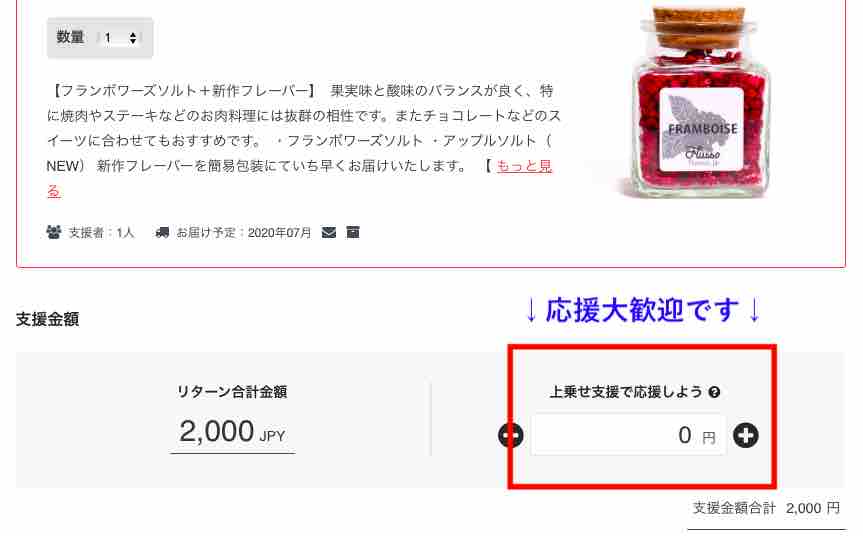Click the 支援者：1人 text

[101, 232]
